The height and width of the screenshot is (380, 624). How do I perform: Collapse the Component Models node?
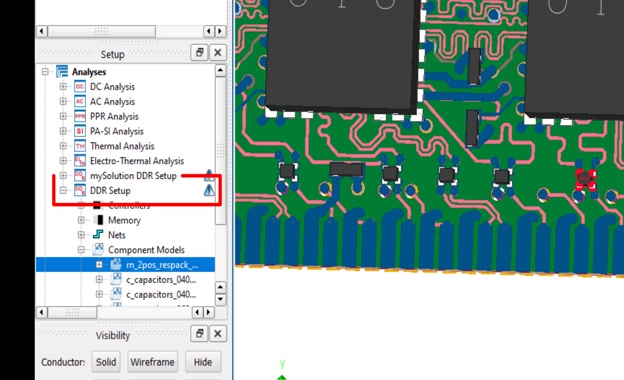pyautogui.click(x=81, y=250)
